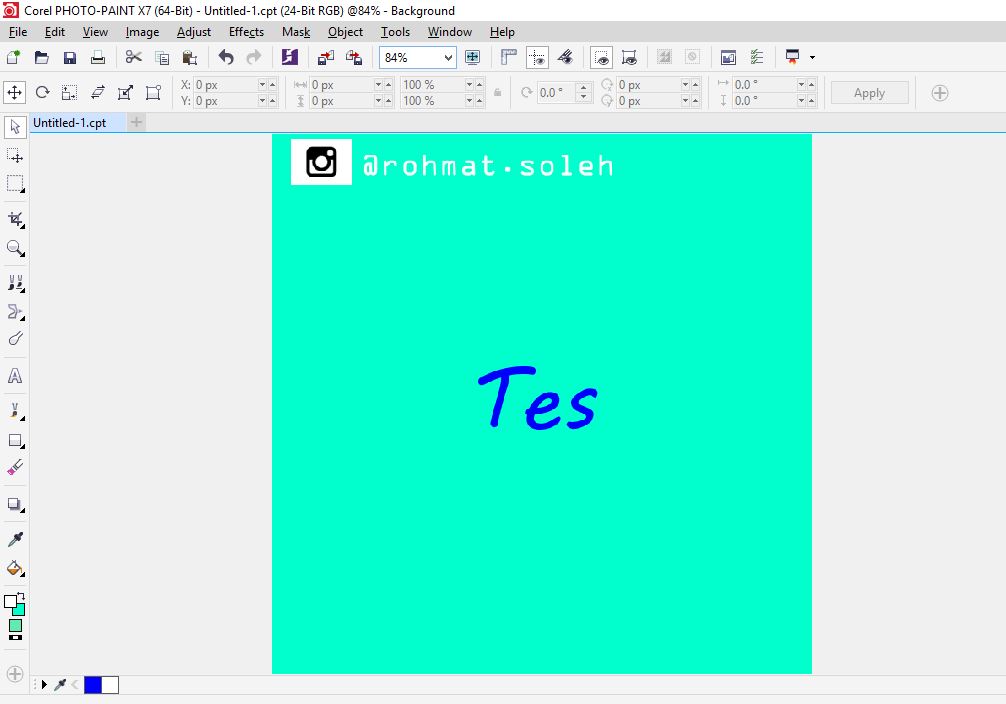The image size is (1006, 704).
Task: Toggle full-screen preview icon beside zoom
Action: click(x=472, y=58)
